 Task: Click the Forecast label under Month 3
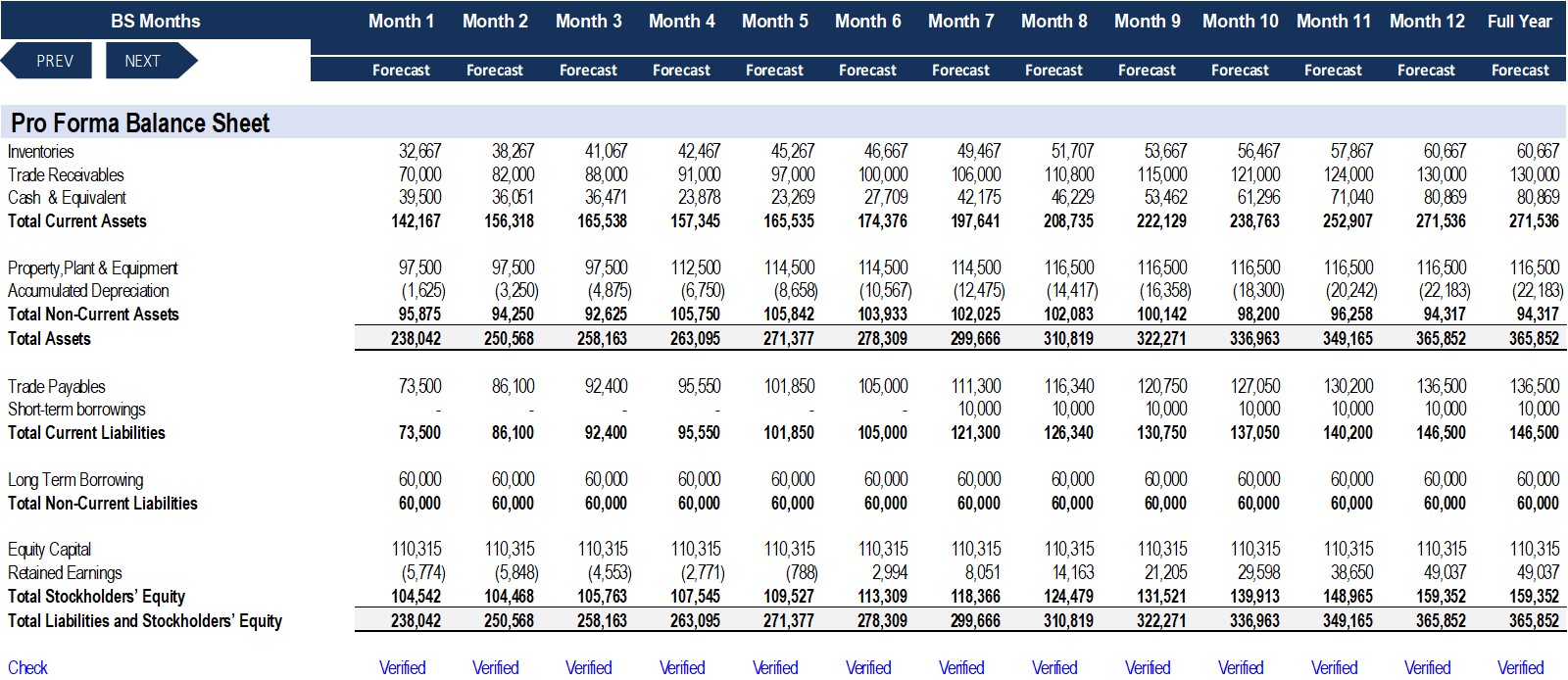coord(588,70)
